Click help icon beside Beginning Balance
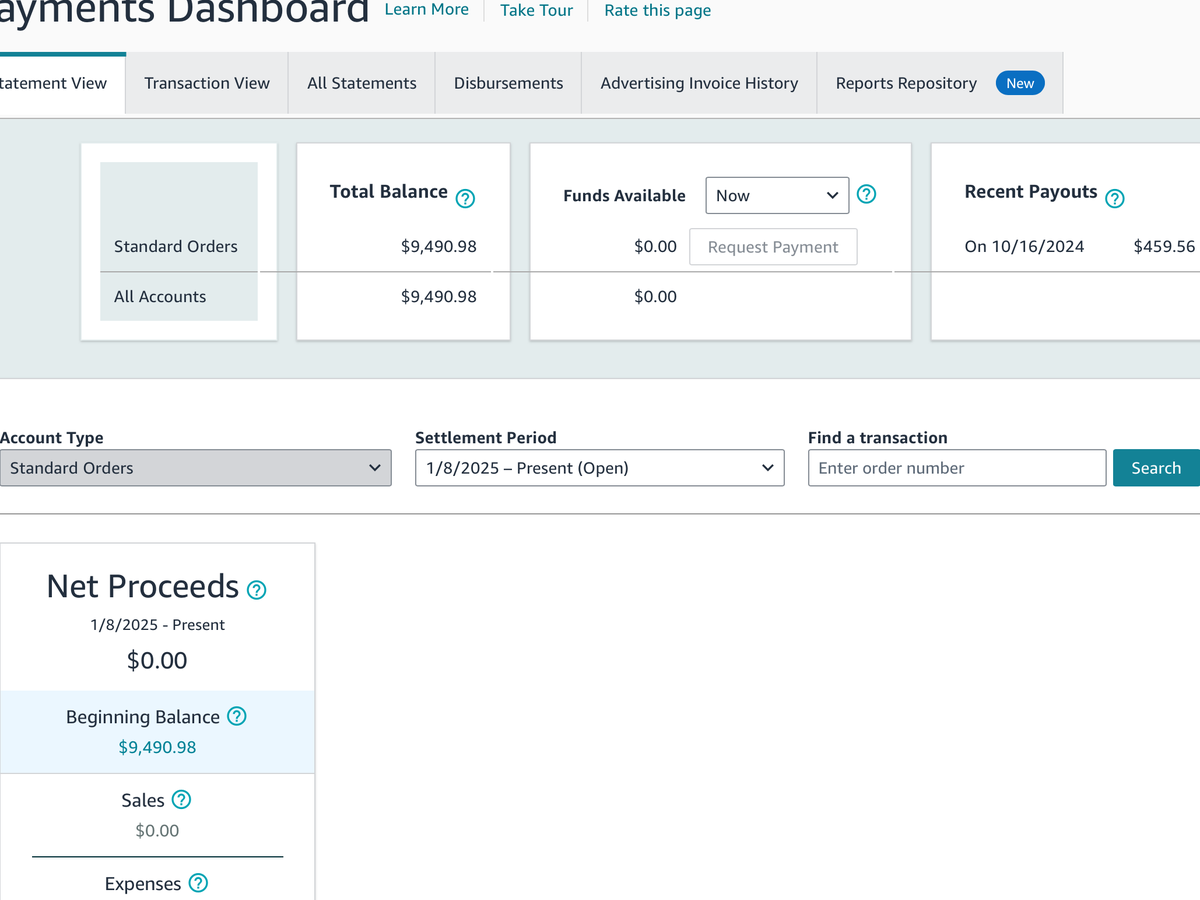The image size is (1200, 900). [x=237, y=716]
